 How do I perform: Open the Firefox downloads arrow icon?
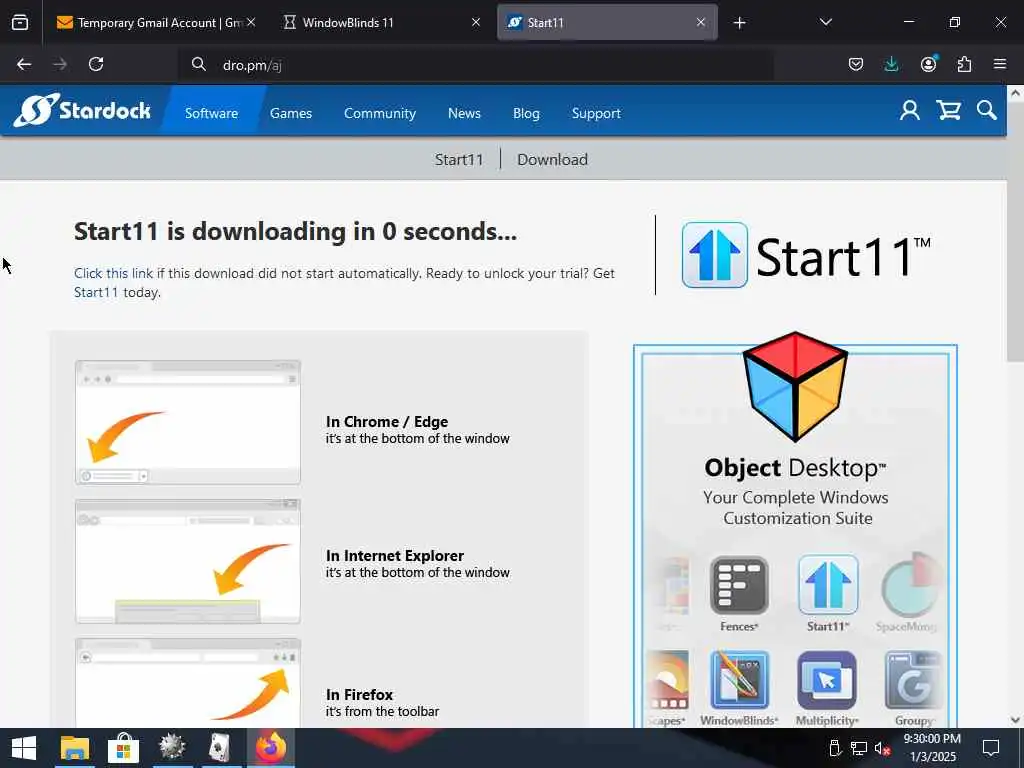click(891, 64)
